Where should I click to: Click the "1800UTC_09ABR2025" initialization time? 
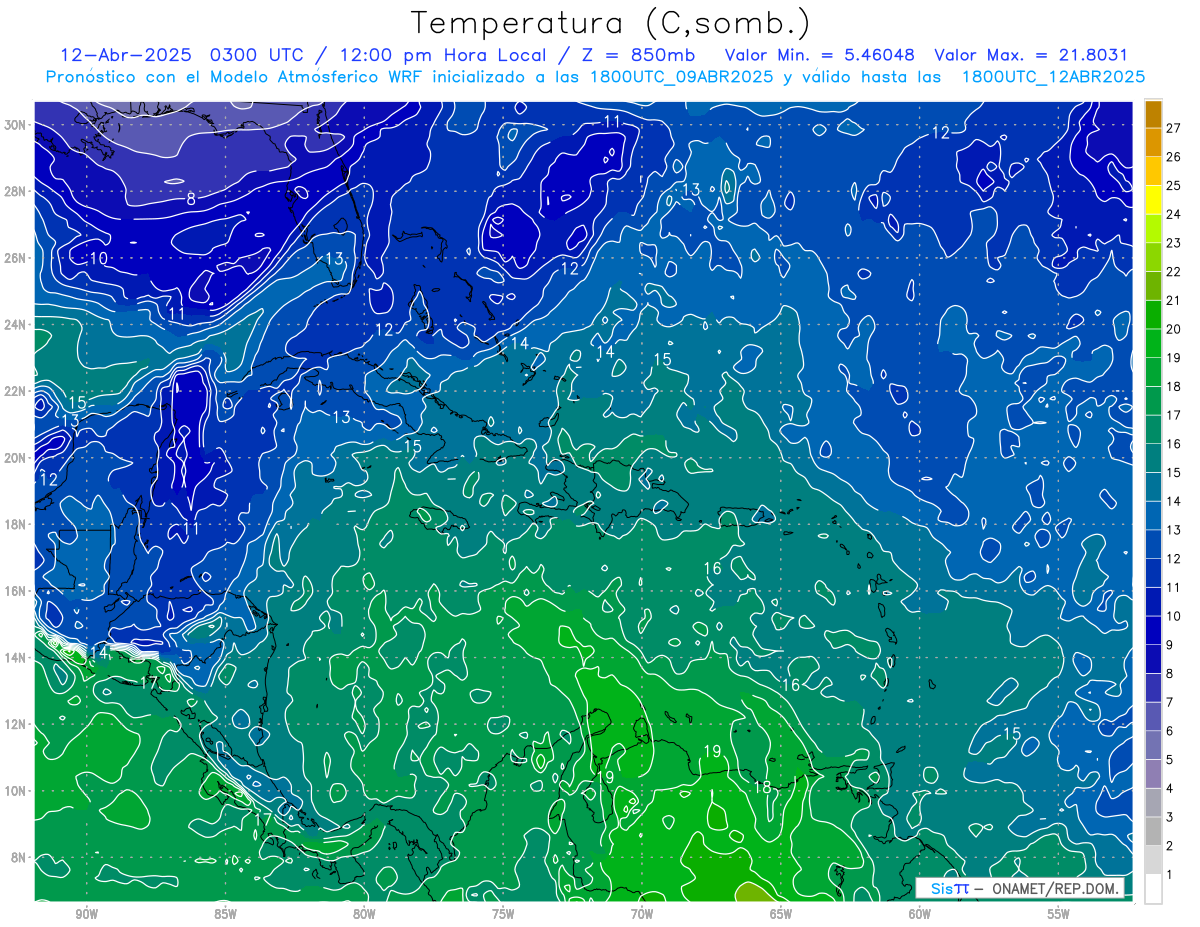tap(682, 77)
